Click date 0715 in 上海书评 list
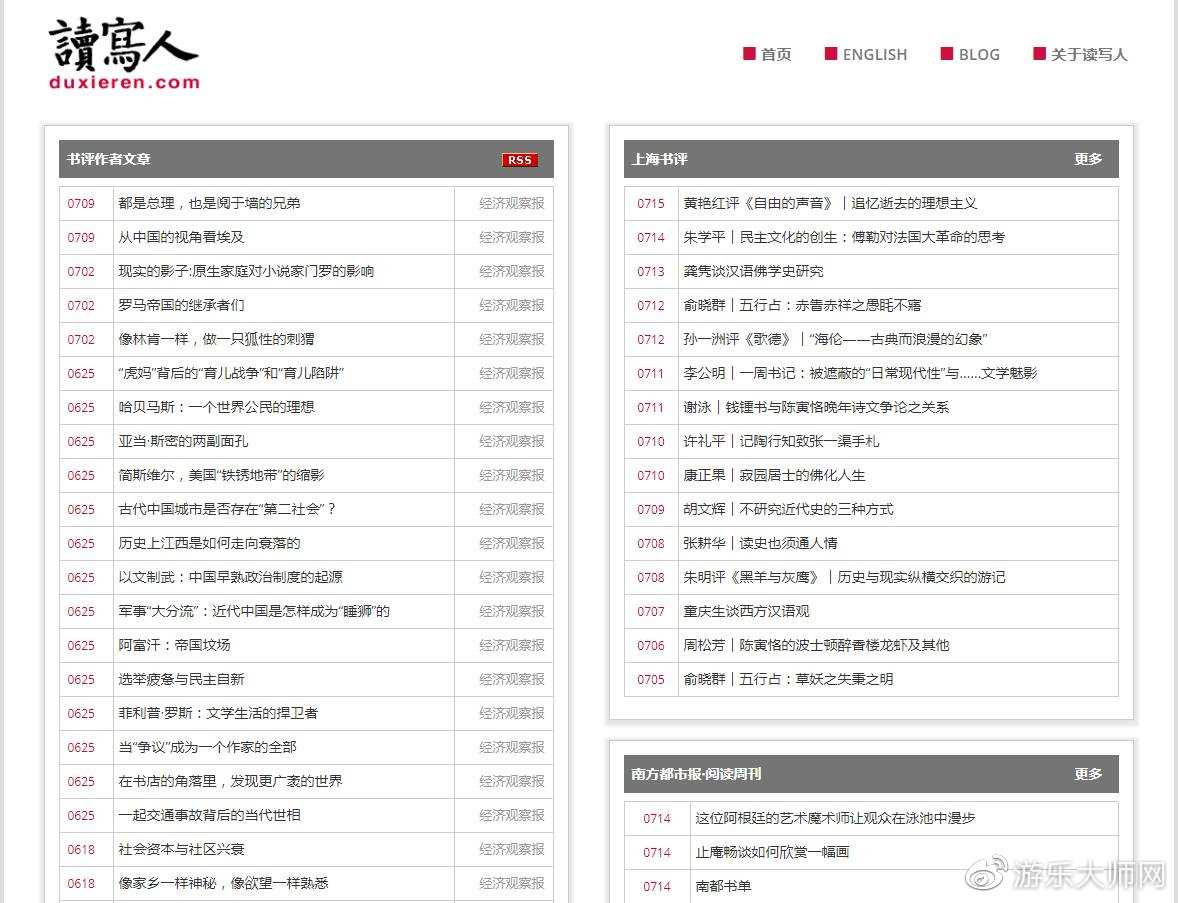 click(651, 204)
